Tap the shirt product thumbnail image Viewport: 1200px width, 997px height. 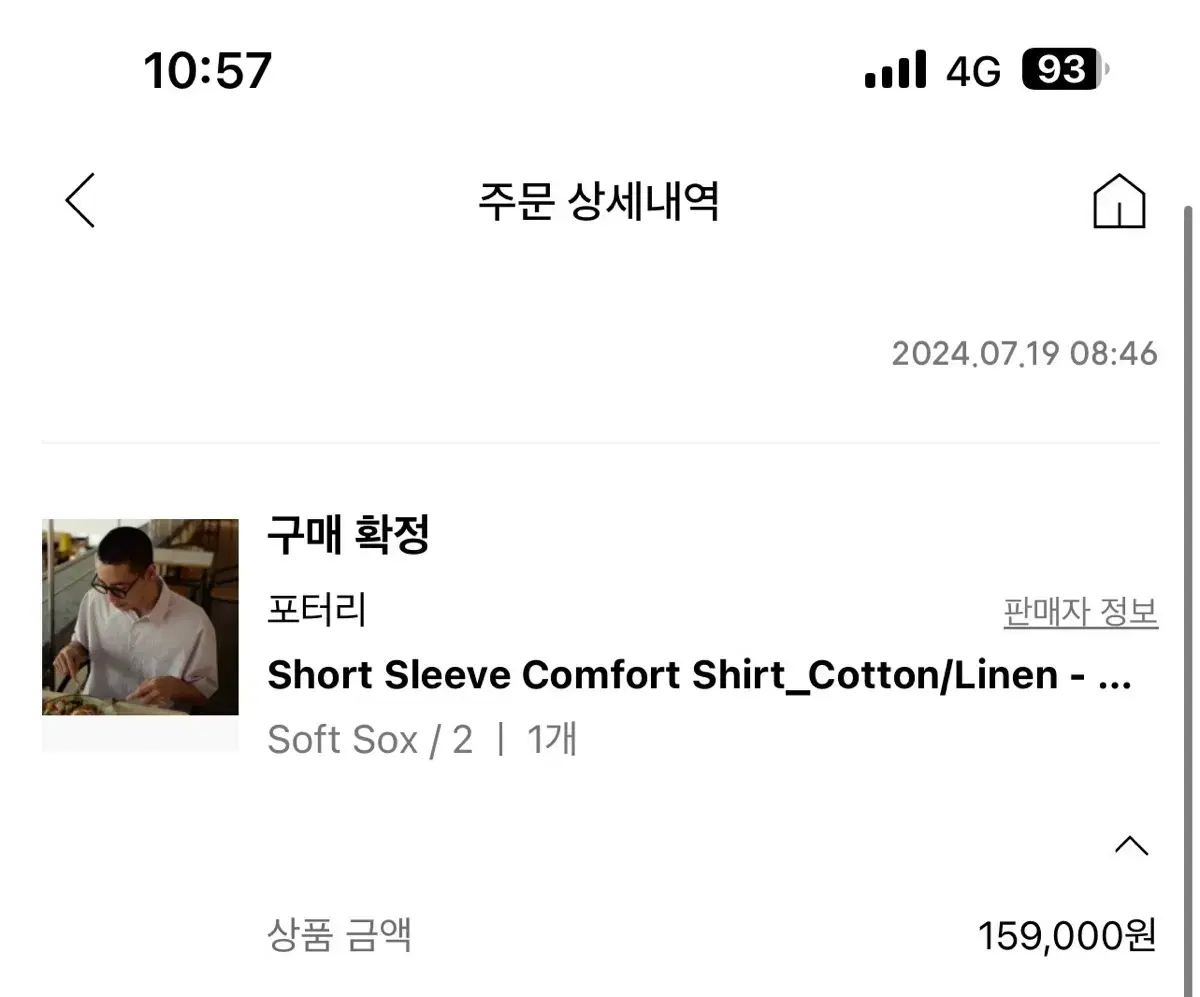tap(140, 617)
